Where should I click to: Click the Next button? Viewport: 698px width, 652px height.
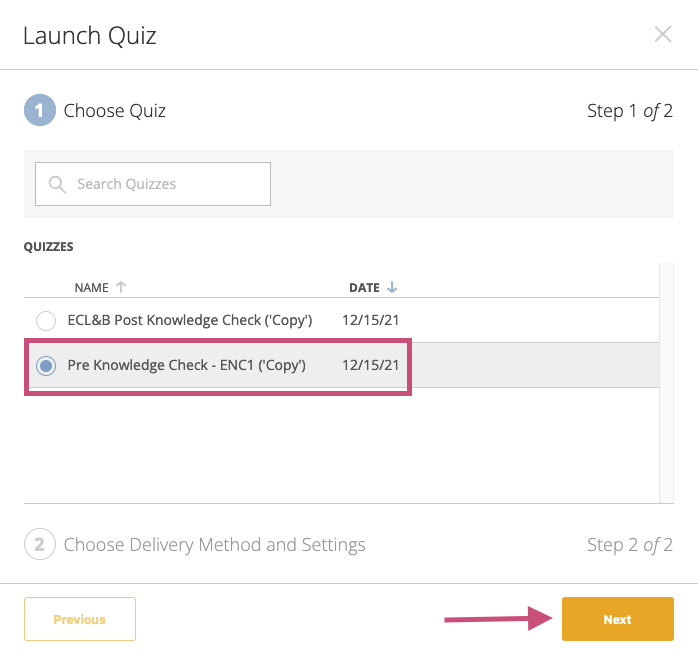tap(617, 619)
